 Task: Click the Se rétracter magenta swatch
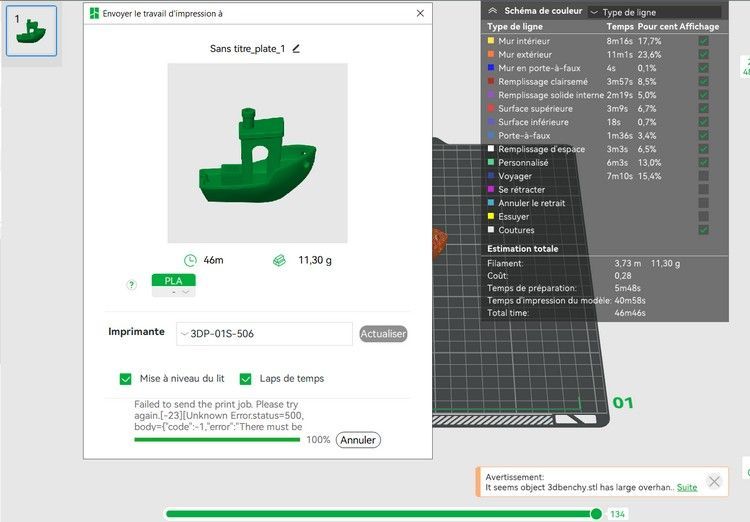click(491, 189)
